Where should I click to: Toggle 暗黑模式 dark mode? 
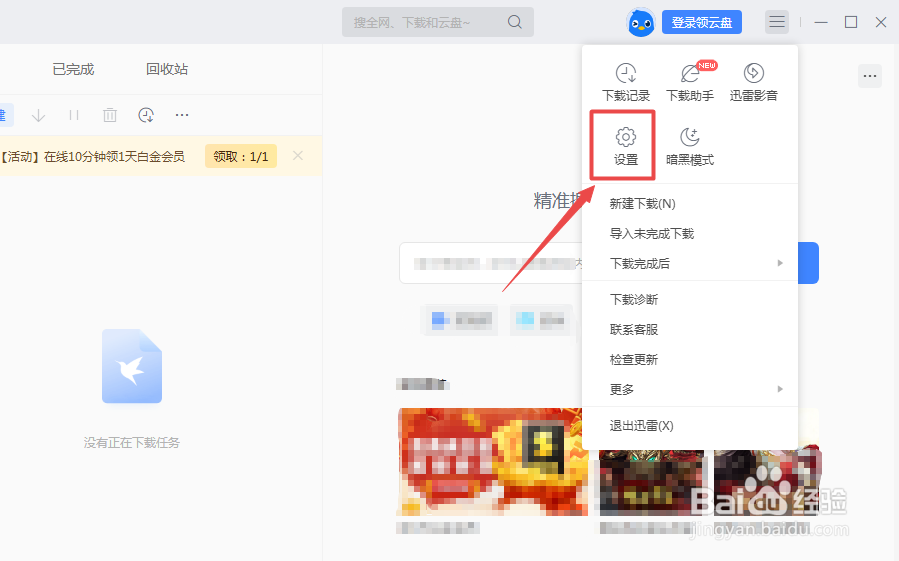point(690,146)
